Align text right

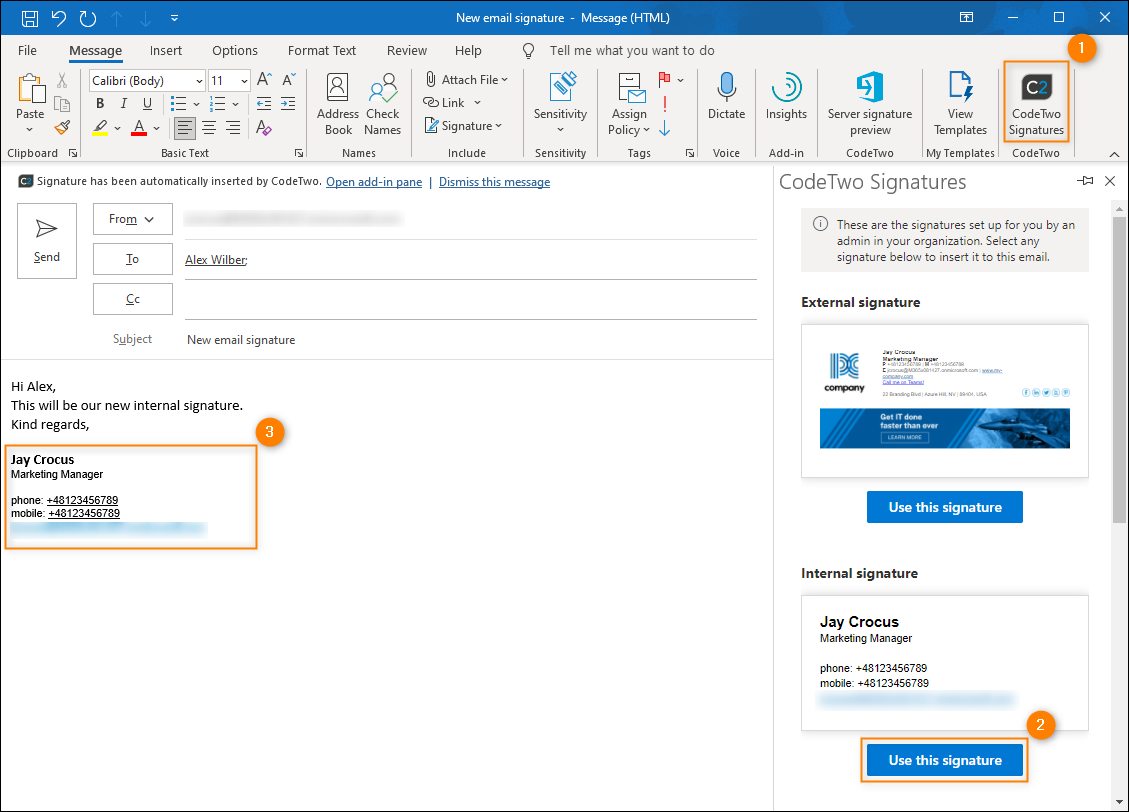[233, 128]
